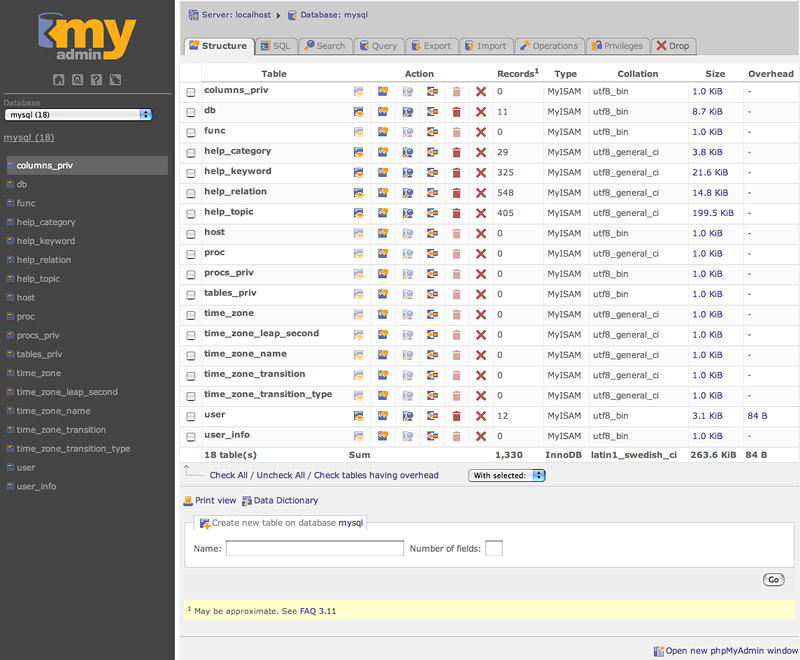Screen dimensions: 800x660
Task: Click the Home icon in the sidebar
Action: coord(59,80)
